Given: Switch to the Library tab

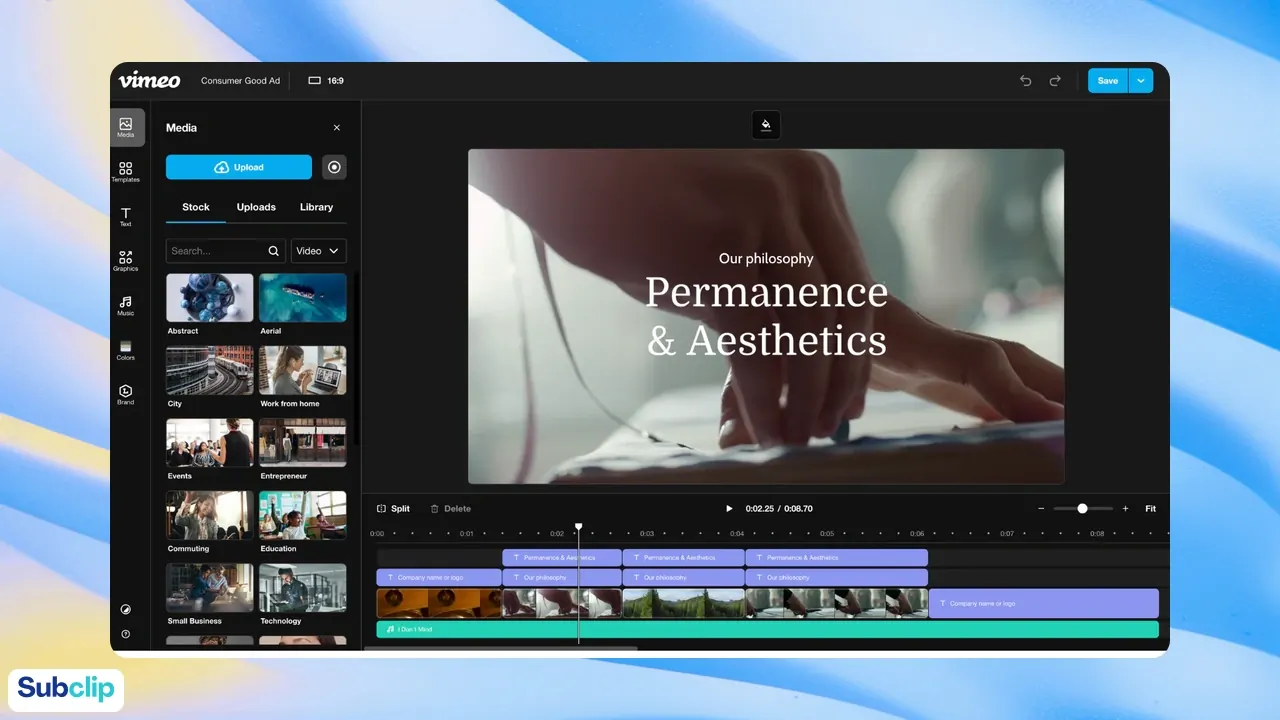Looking at the screenshot, I should (316, 207).
